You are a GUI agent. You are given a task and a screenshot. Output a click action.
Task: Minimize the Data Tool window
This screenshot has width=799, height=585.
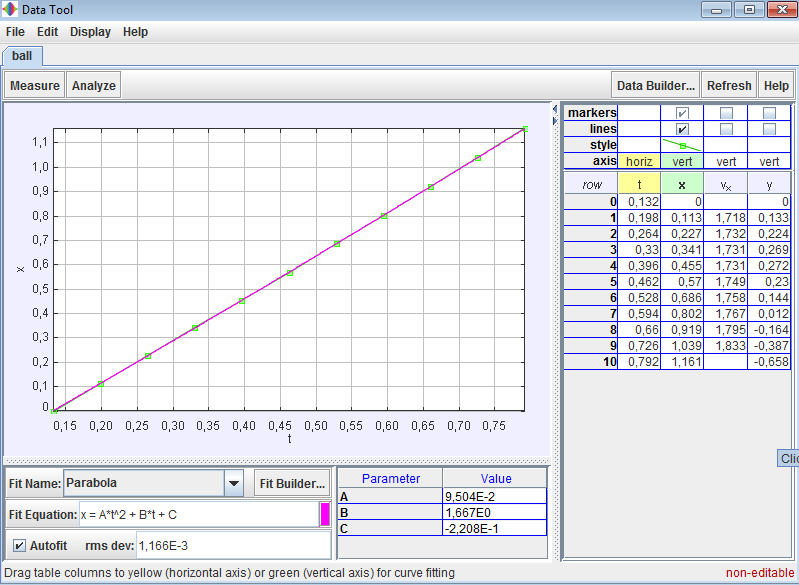coord(716,10)
